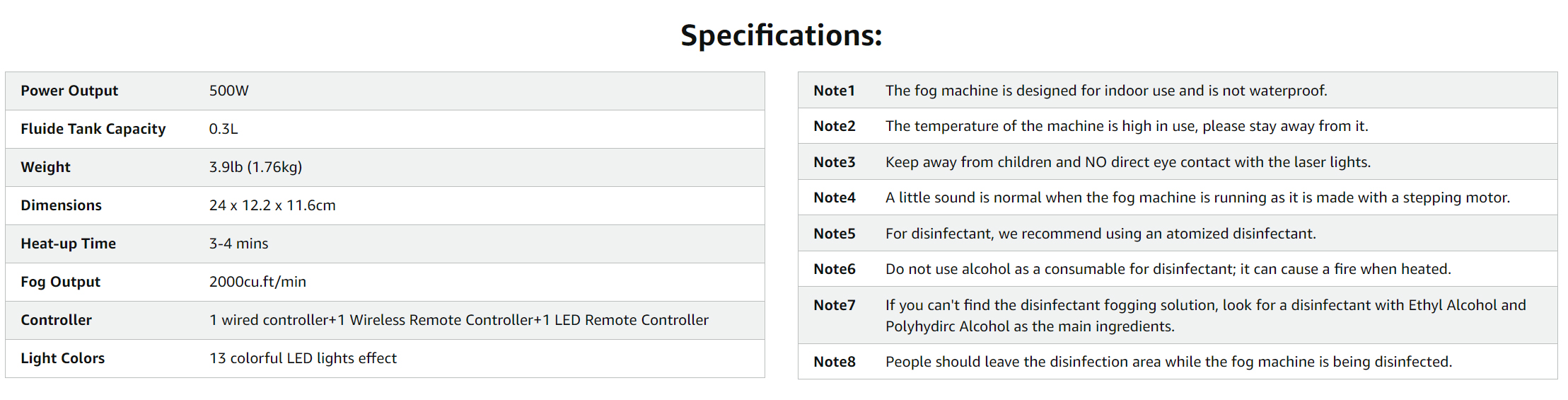This screenshot has width=1568, height=400.
Task: Select the Dimensions row label
Action: (x=62, y=205)
